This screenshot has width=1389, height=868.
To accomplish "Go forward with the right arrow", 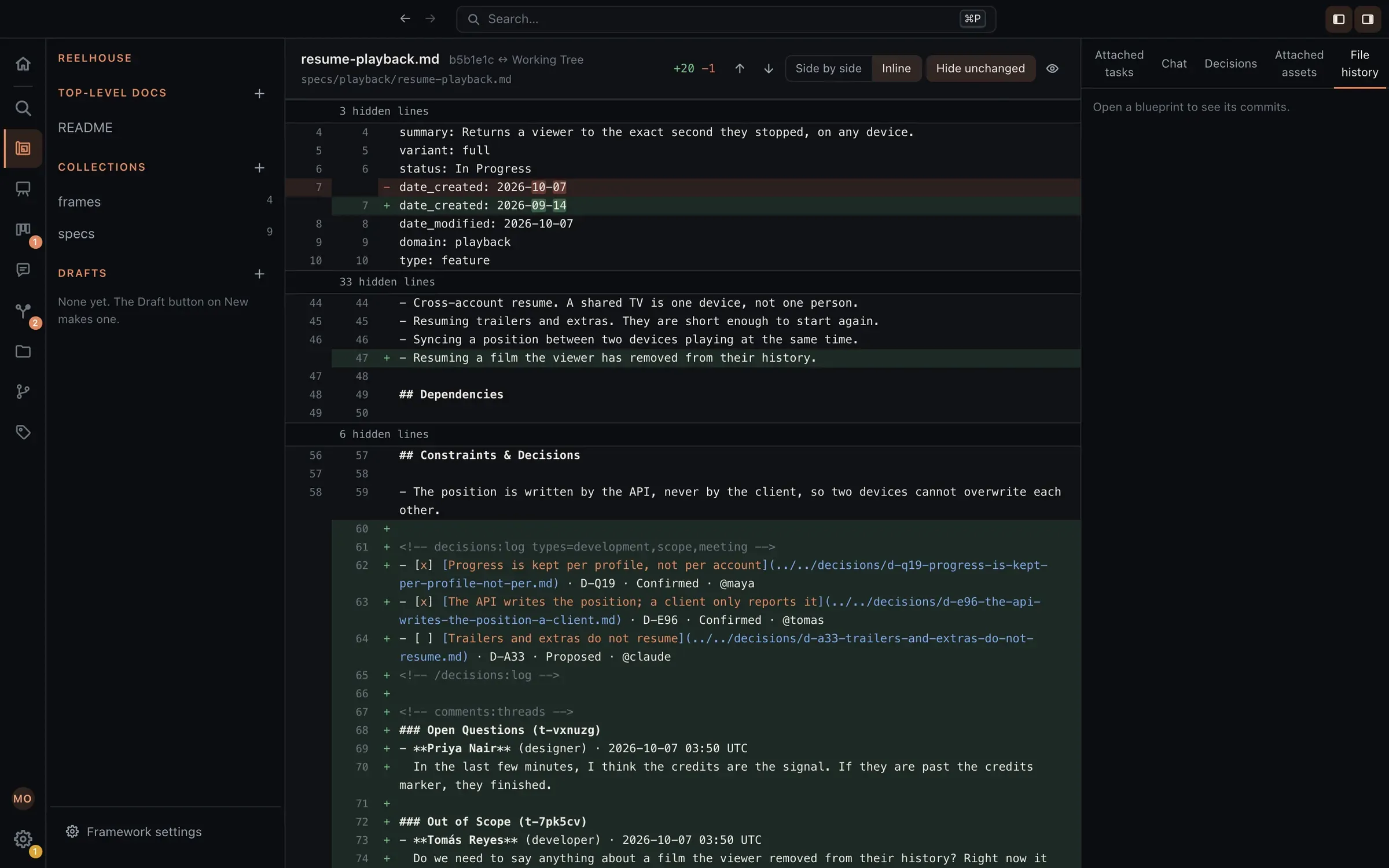I will pos(430,19).
